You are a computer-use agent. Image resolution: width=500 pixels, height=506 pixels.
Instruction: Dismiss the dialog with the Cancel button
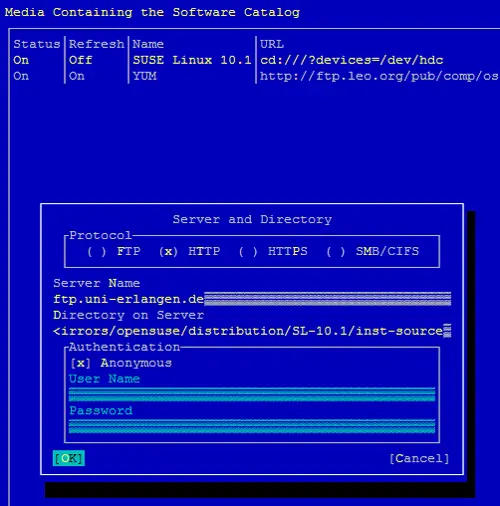(x=419, y=458)
